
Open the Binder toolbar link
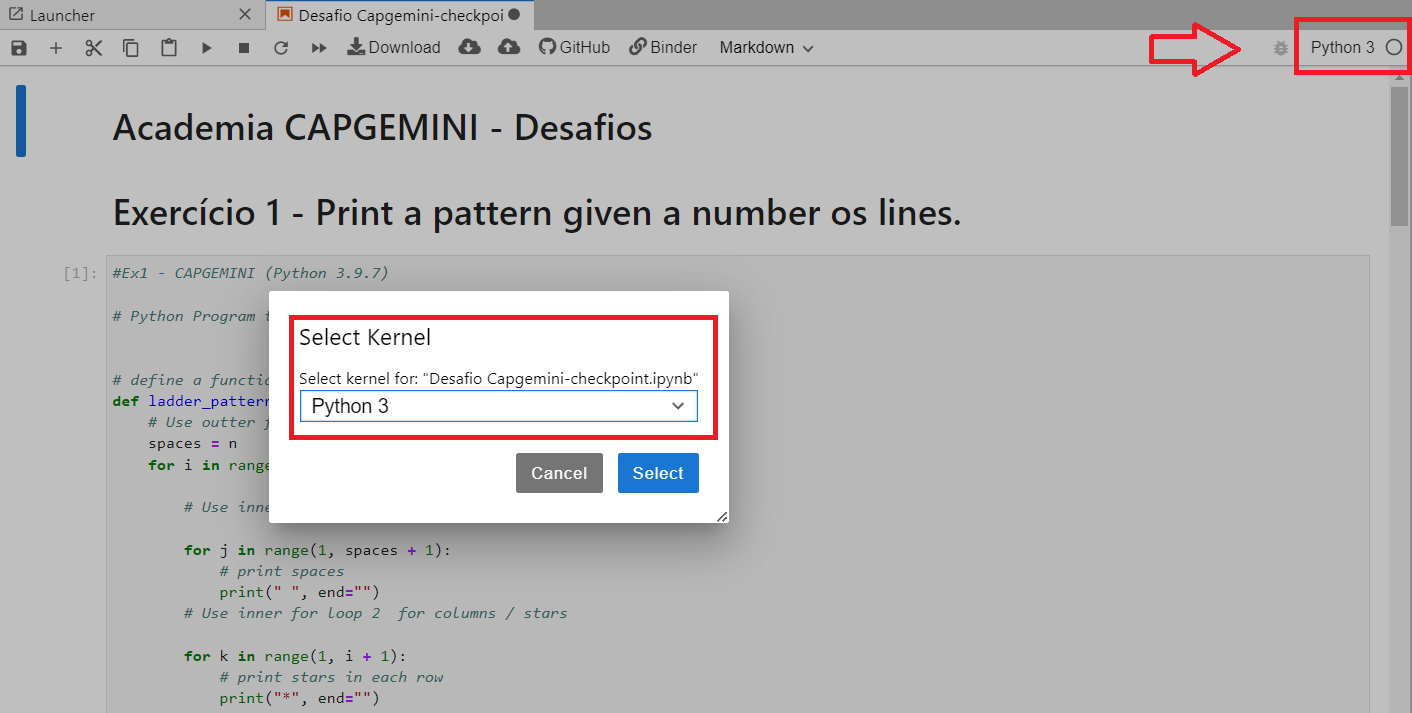[663, 47]
